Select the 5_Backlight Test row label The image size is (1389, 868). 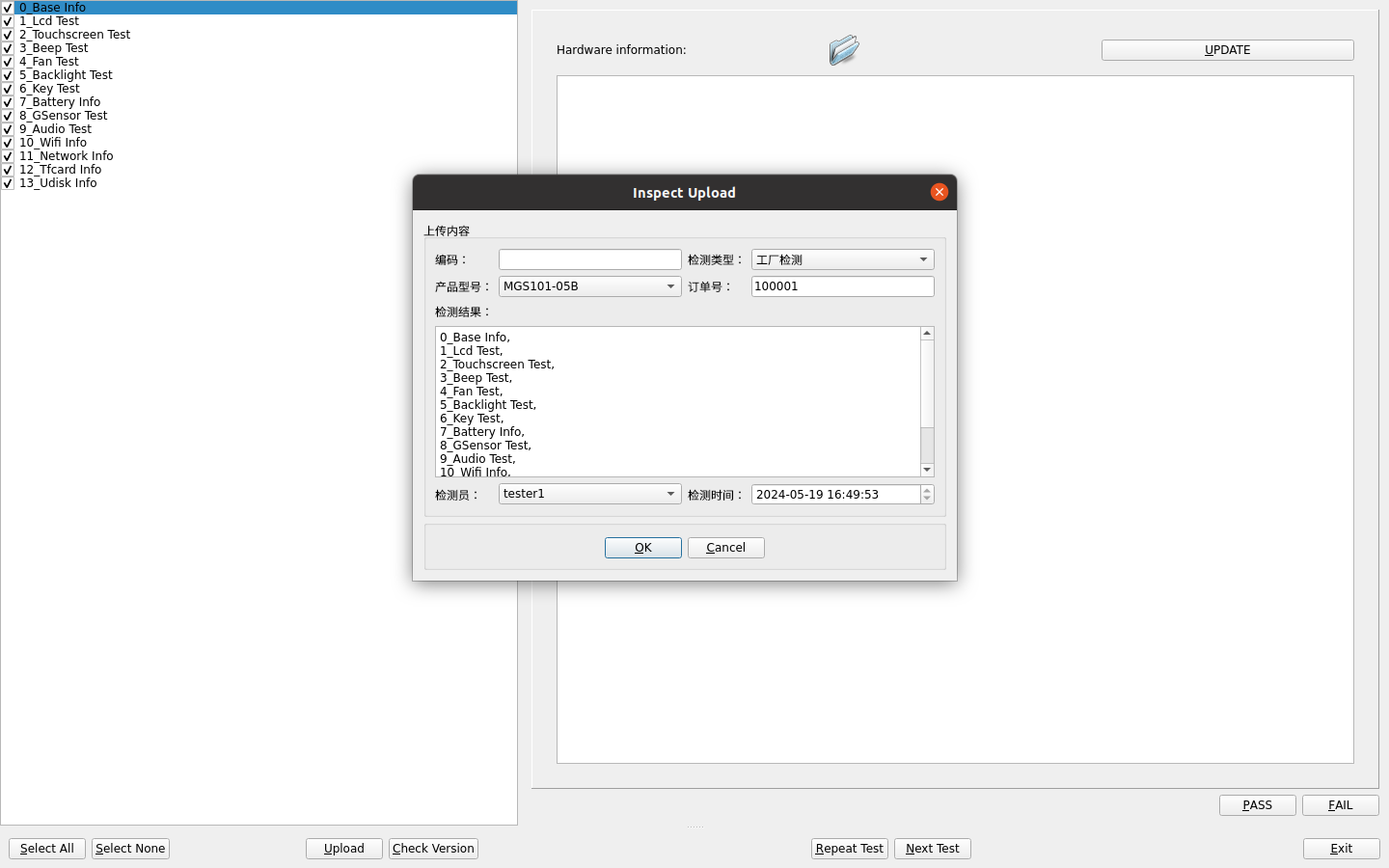[66, 75]
